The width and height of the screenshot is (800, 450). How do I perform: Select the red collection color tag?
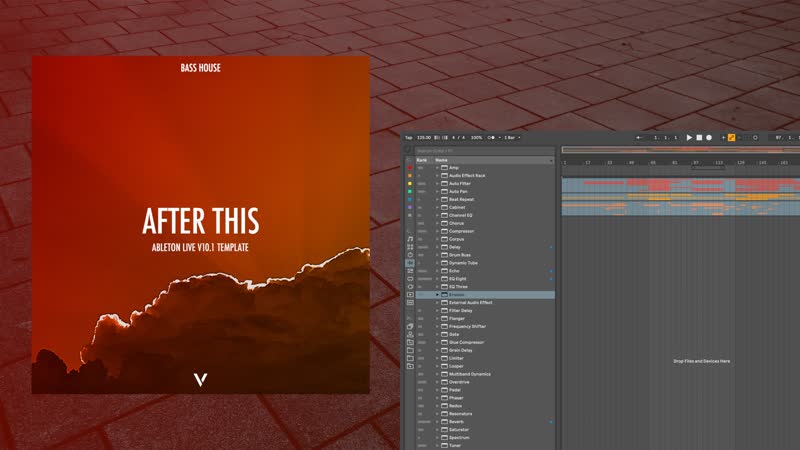410,167
